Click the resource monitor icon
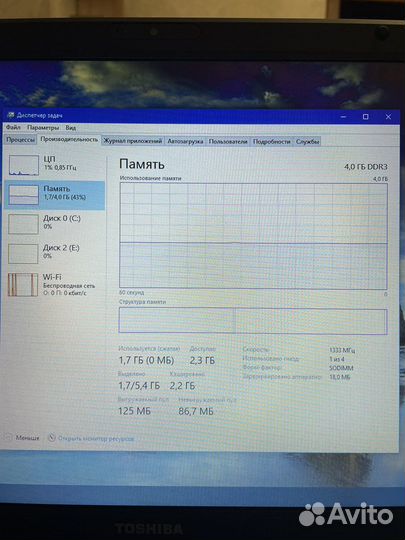This screenshot has height=540, width=405. click(x=52, y=438)
